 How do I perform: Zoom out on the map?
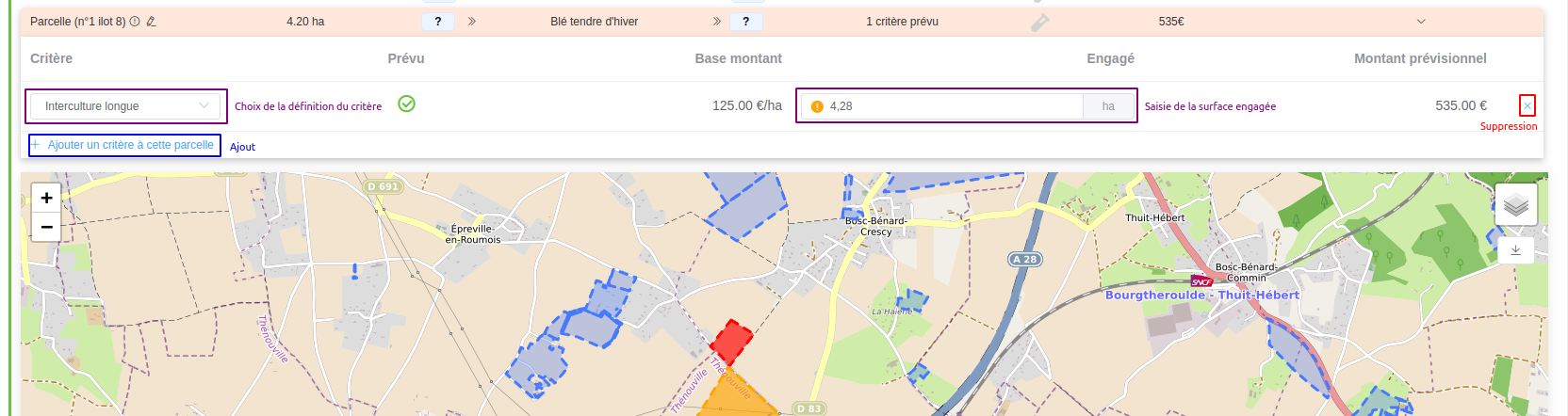46,227
